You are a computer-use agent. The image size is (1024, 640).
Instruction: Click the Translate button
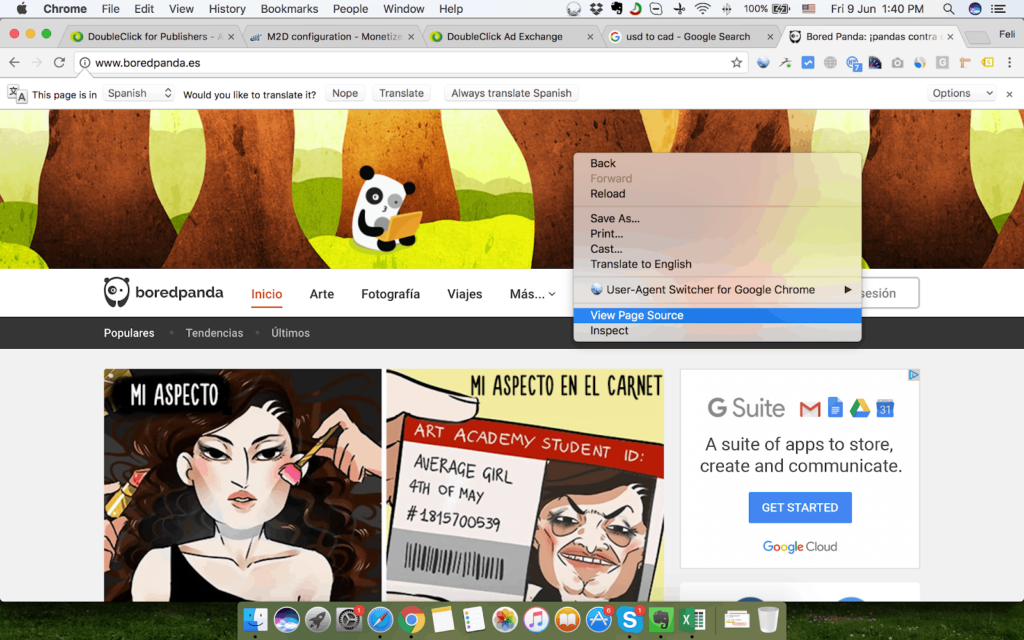401,93
